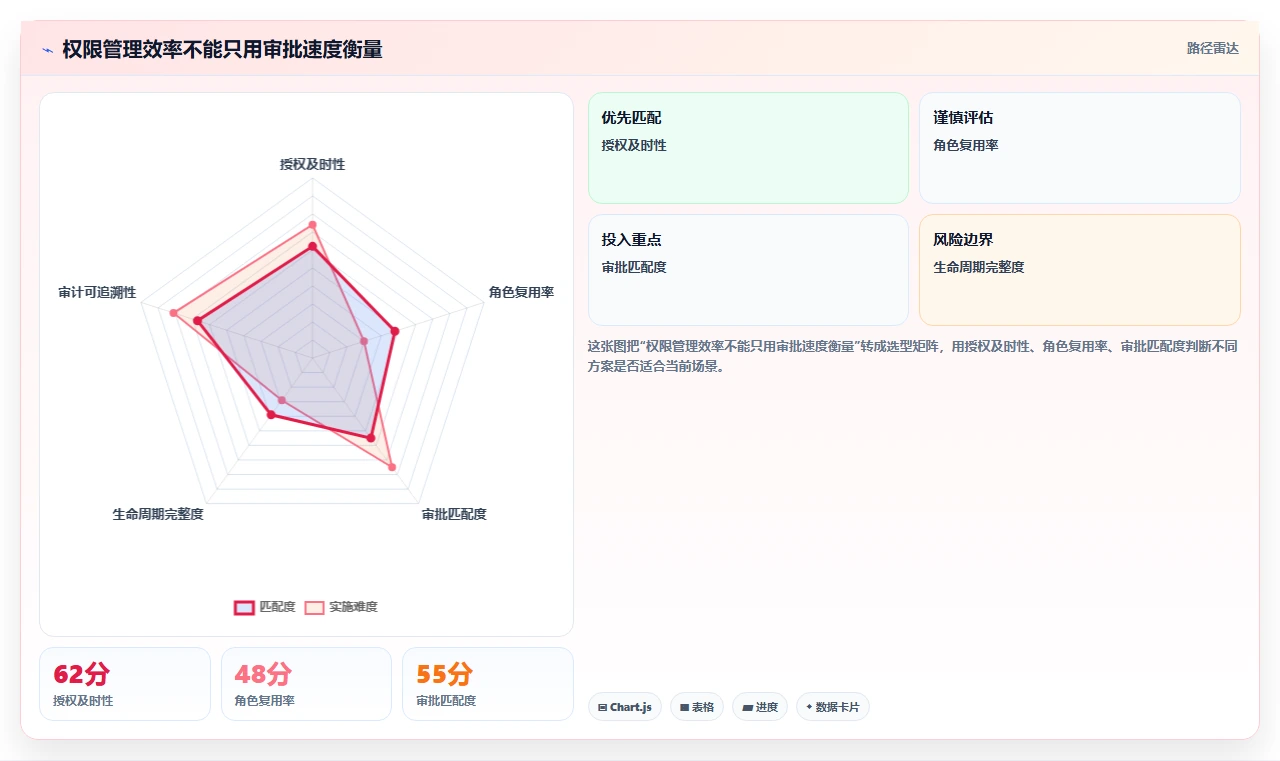The width and height of the screenshot is (1280, 761).
Task: Click the 数据卡片 tag chip
Action: pyautogui.click(x=833, y=707)
